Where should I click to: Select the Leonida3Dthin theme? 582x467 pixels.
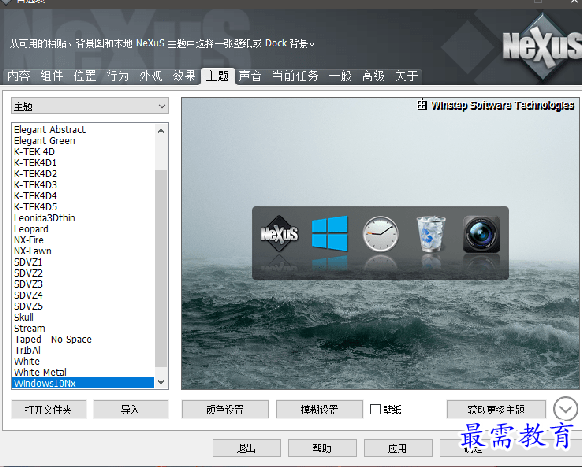(x=83, y=218)
